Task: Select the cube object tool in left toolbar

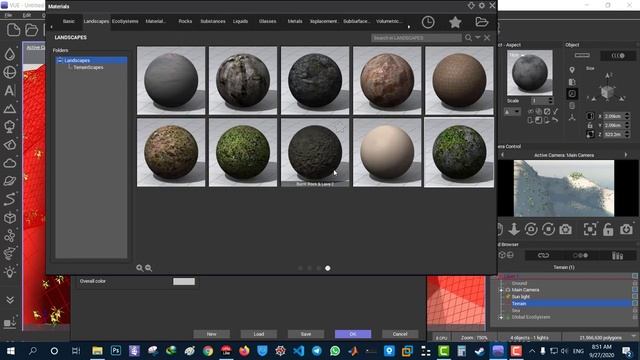Action: tap(10, 218)
